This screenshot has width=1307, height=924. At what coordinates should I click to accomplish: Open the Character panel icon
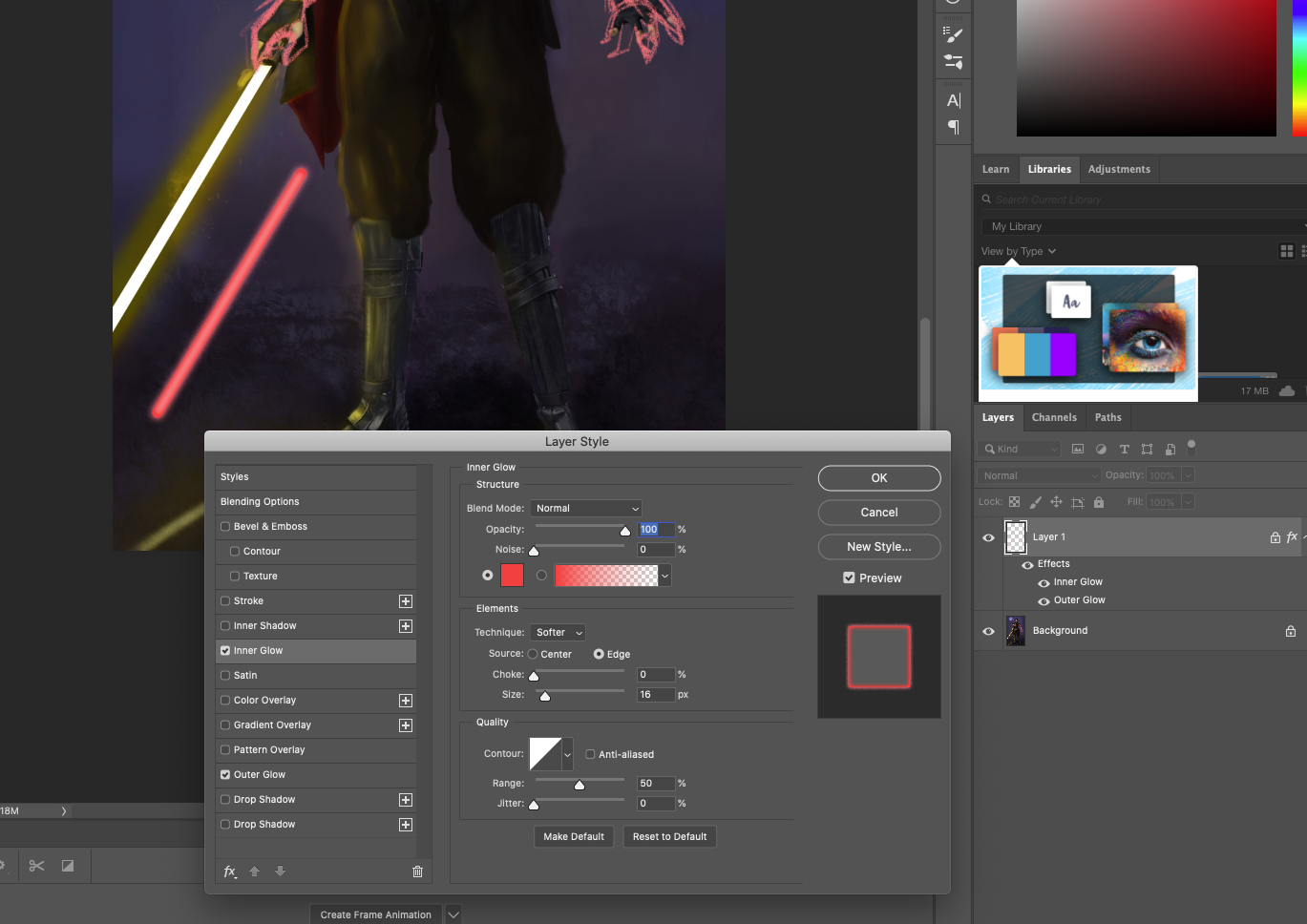[953, 100]
